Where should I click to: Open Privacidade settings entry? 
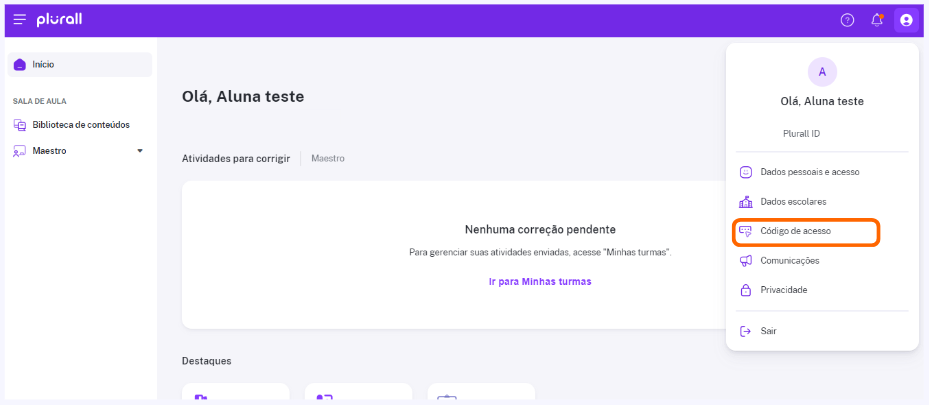pos(822,290)
